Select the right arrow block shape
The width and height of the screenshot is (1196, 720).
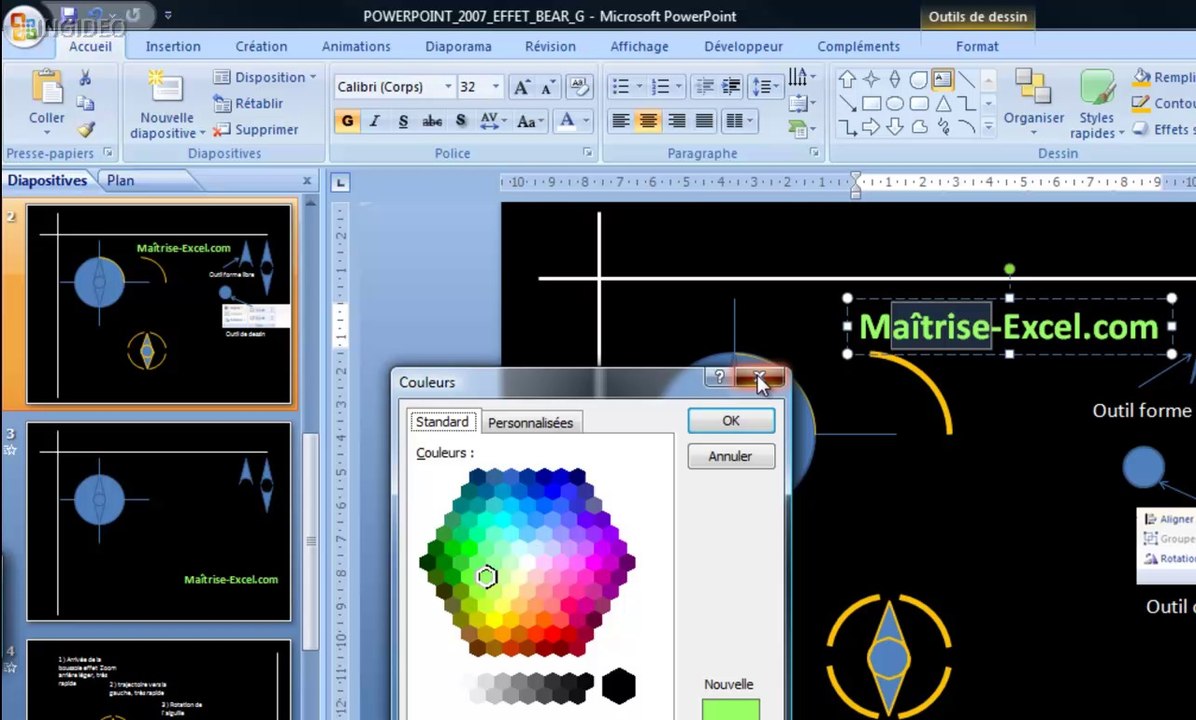871,127
